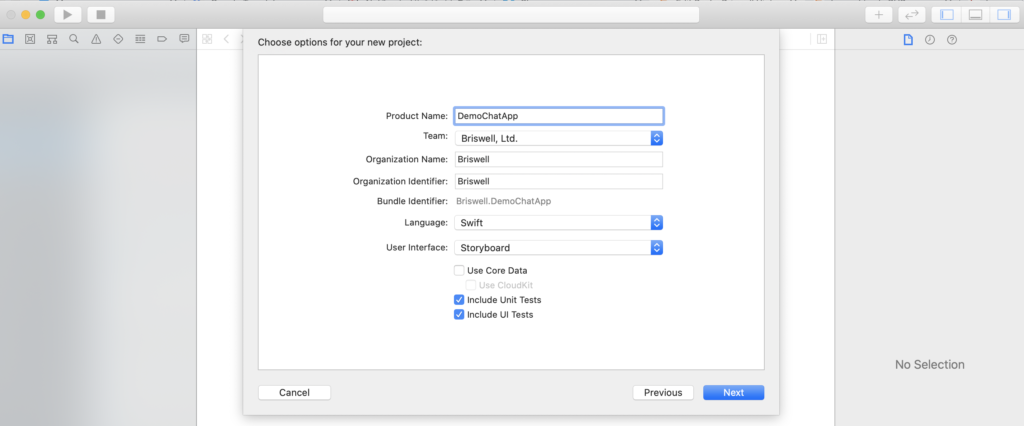The height and width of the screenshot is (426, 1024).
Task: Uncheck Include Unit Tests
Action: (459, 300)
